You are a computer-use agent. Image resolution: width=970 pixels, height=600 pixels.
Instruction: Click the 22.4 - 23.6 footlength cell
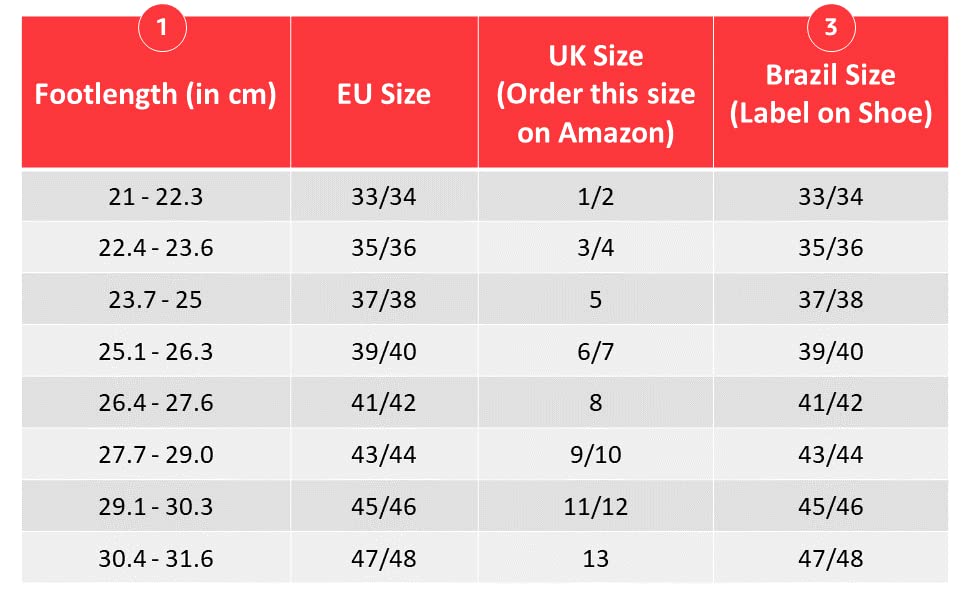[x=156, y=248]
